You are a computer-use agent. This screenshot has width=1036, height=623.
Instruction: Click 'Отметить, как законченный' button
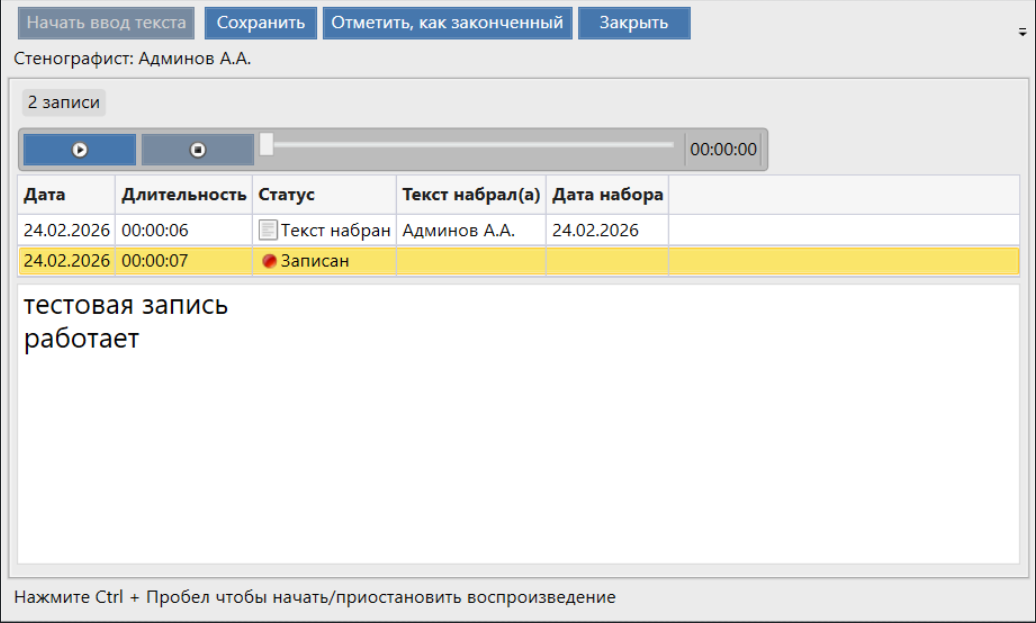pyautogui.click(x=447, y=23)
